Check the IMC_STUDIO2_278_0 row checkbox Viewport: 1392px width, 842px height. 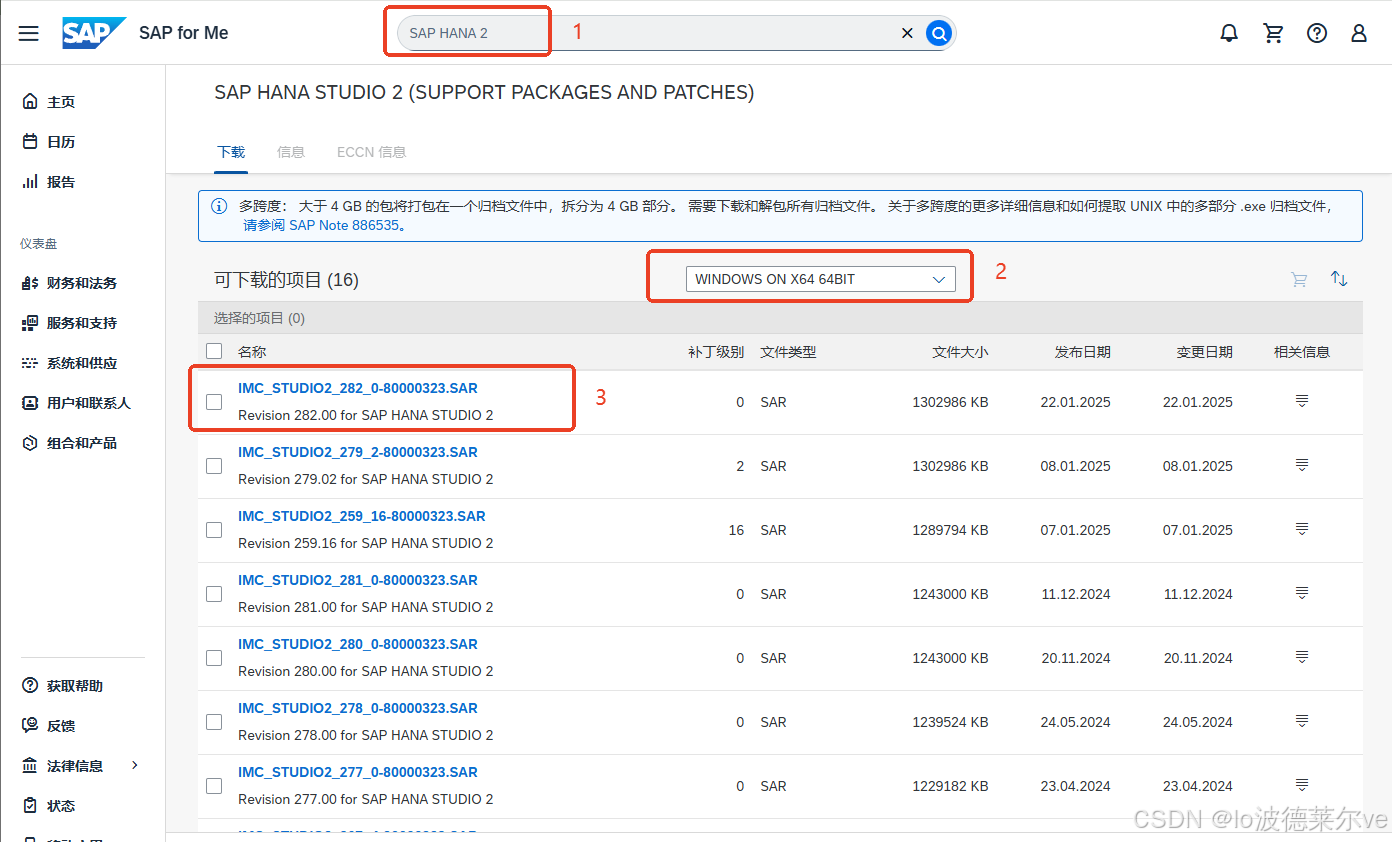[x=214, y=722]
